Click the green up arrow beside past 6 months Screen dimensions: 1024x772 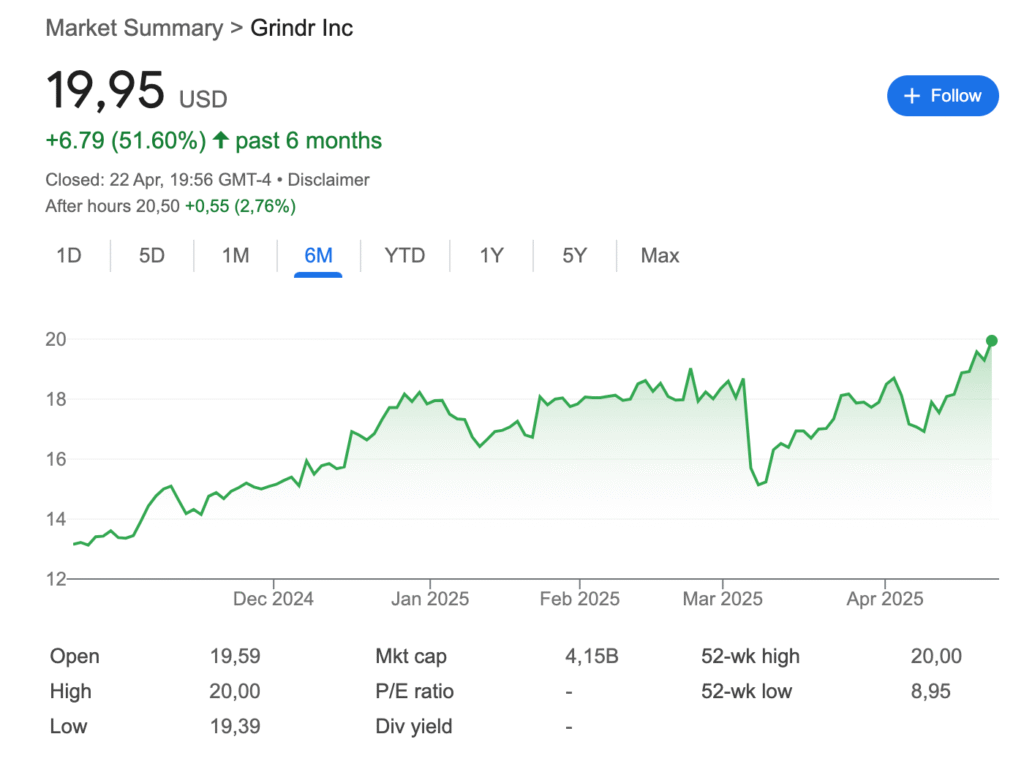coord(221,140)
